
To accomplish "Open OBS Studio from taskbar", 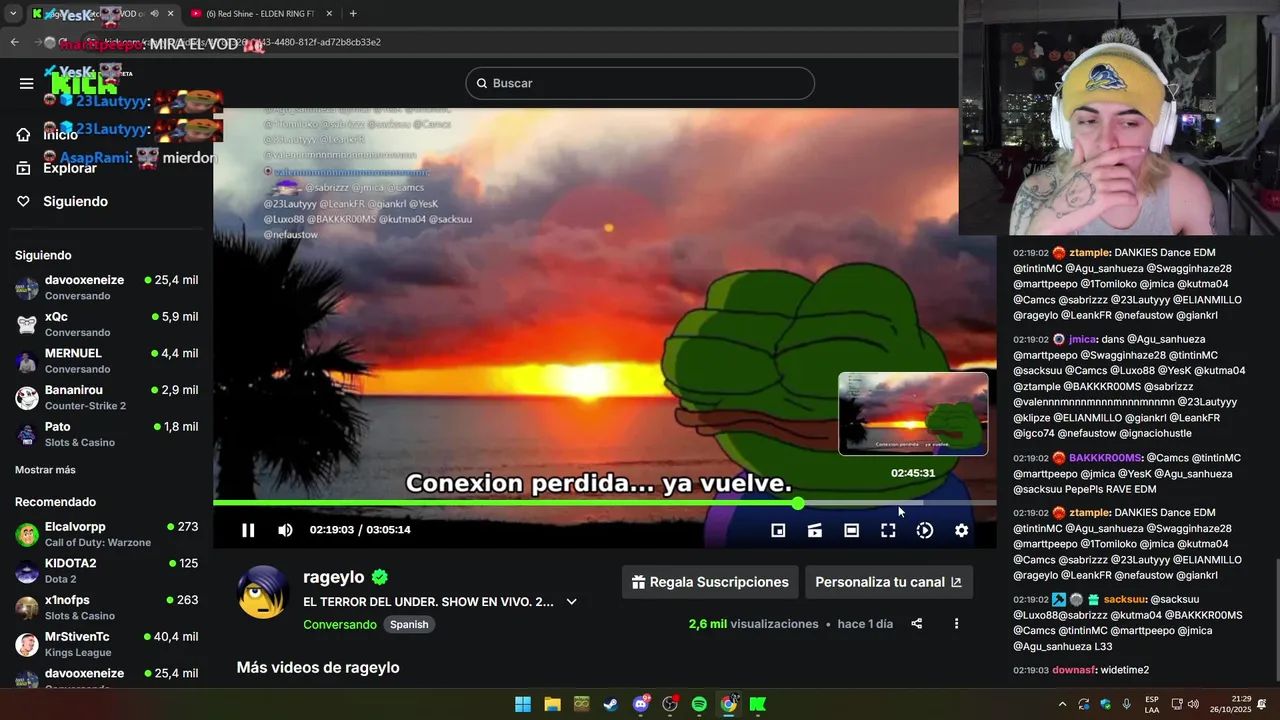I will click(x=670, y=704).
